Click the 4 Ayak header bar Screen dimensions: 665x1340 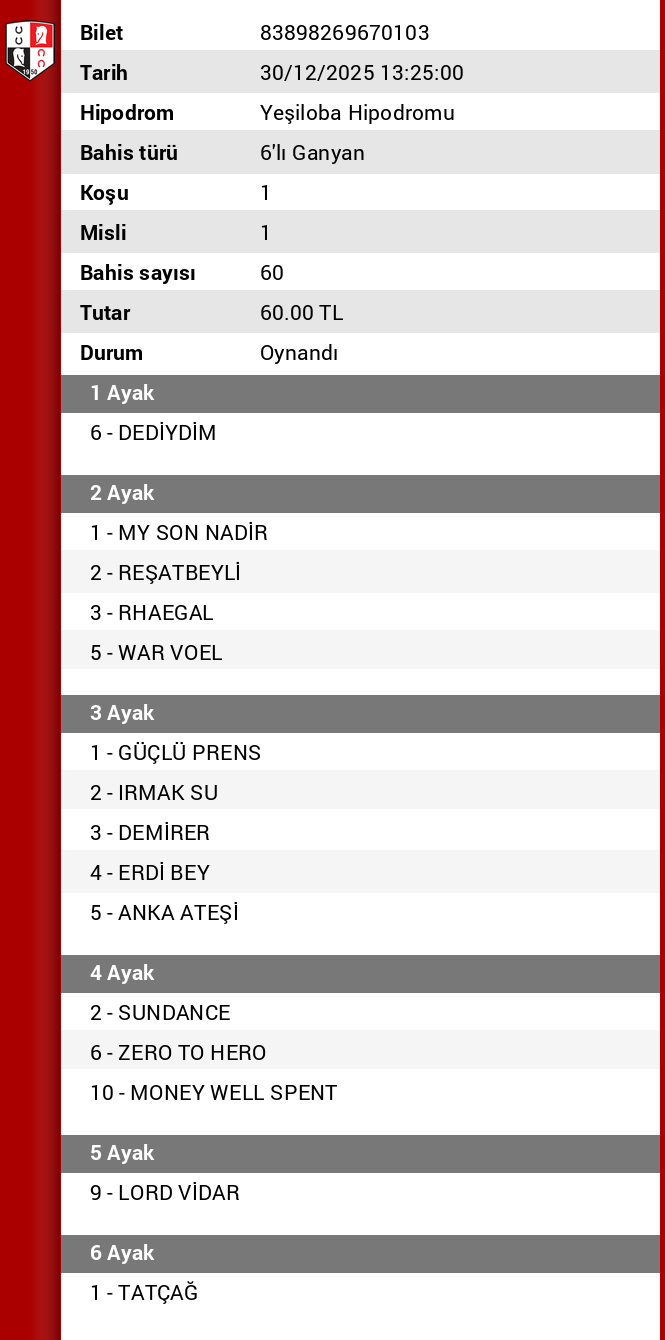360,973
